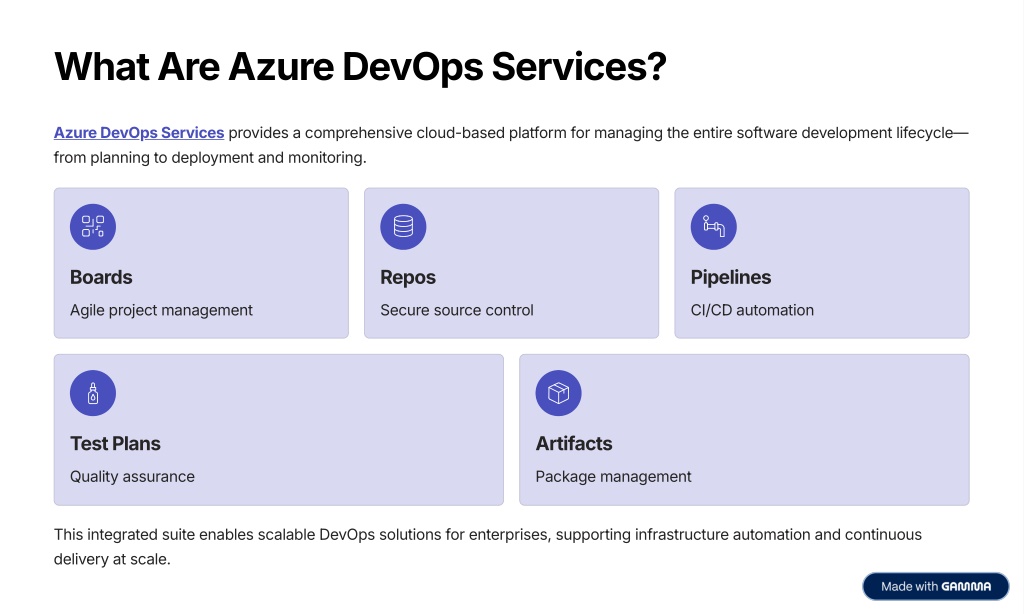The width and height of the screenshot is (1024, 614).
Task: Open the Azure DevOps Services link
Action: (138, 133)
